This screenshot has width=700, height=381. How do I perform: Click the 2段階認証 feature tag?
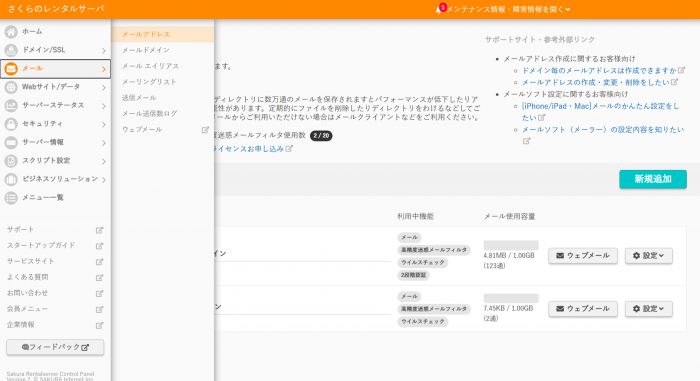coord(413,275)
